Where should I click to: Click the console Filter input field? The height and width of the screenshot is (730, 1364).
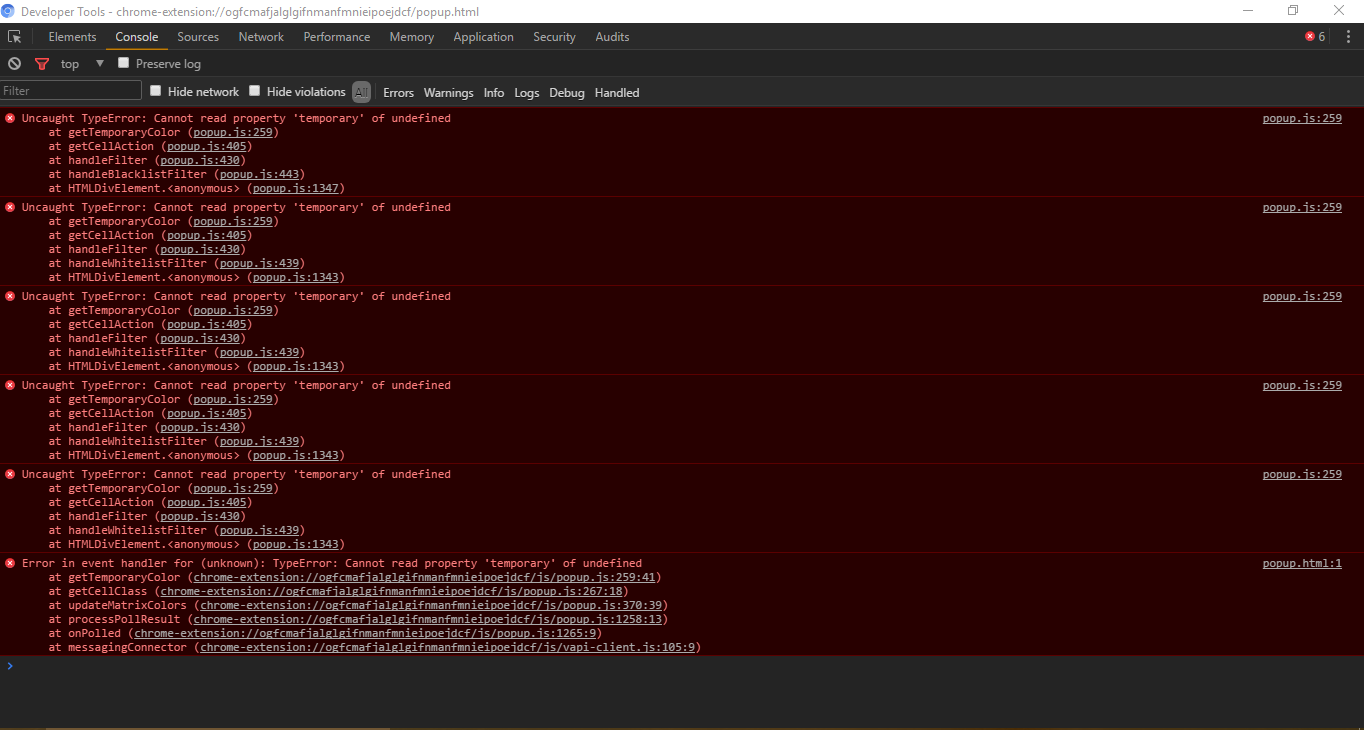(x=70, y=89)
